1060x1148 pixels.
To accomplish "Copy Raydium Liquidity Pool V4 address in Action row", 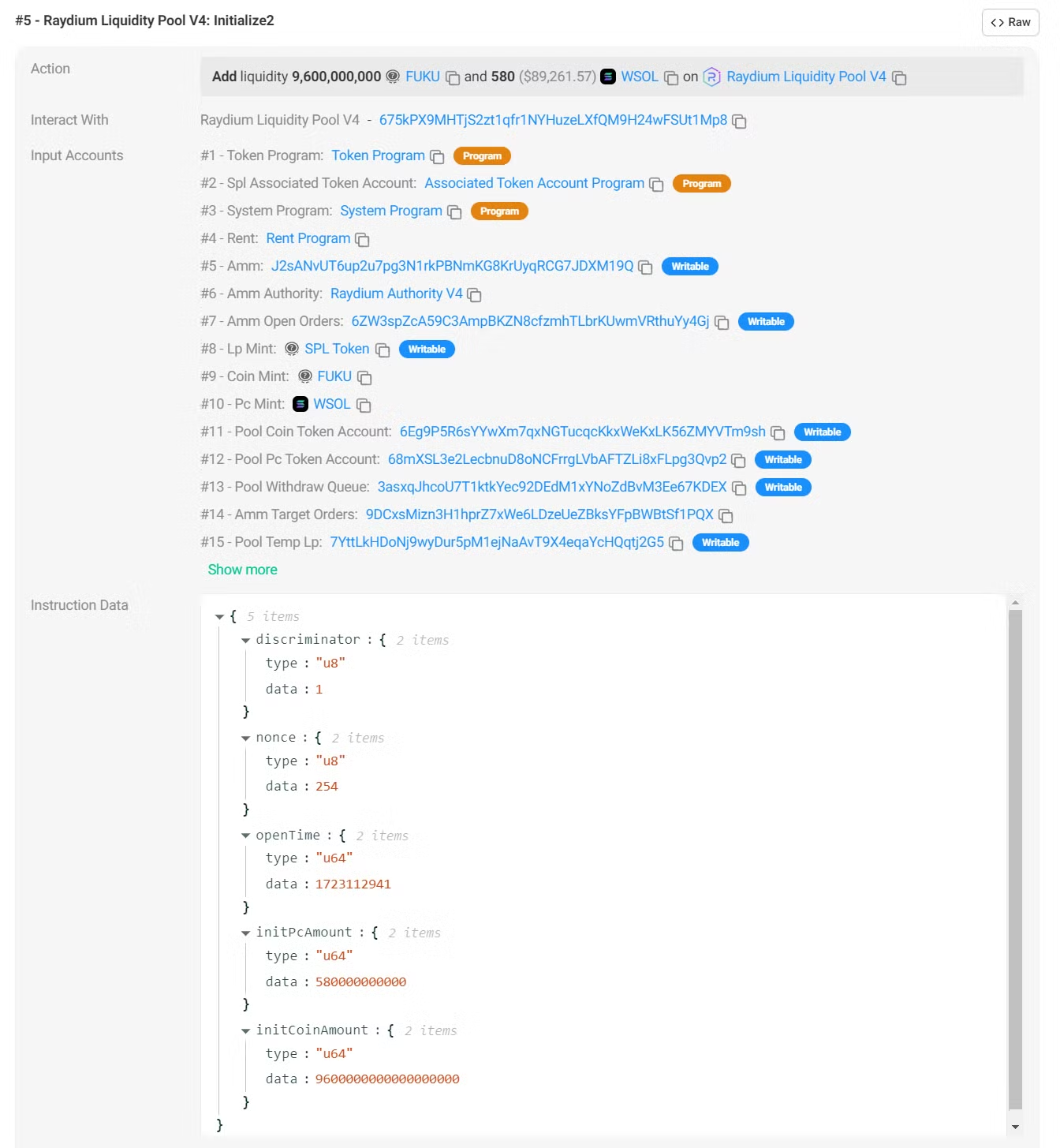I will 899,78.
